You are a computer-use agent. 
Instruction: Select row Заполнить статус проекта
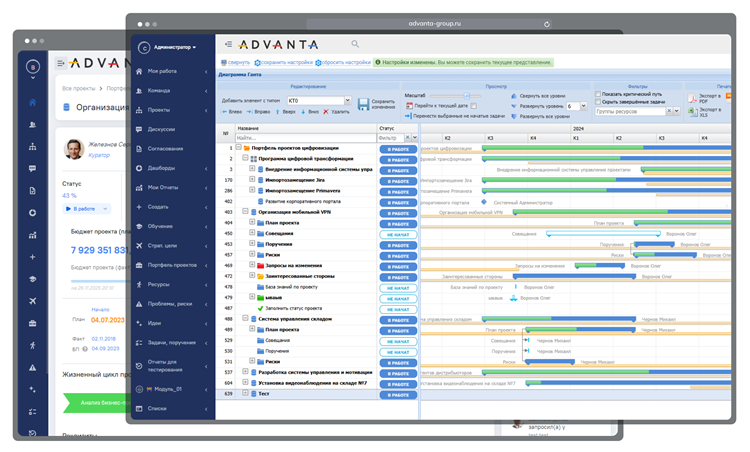point(293,309)
